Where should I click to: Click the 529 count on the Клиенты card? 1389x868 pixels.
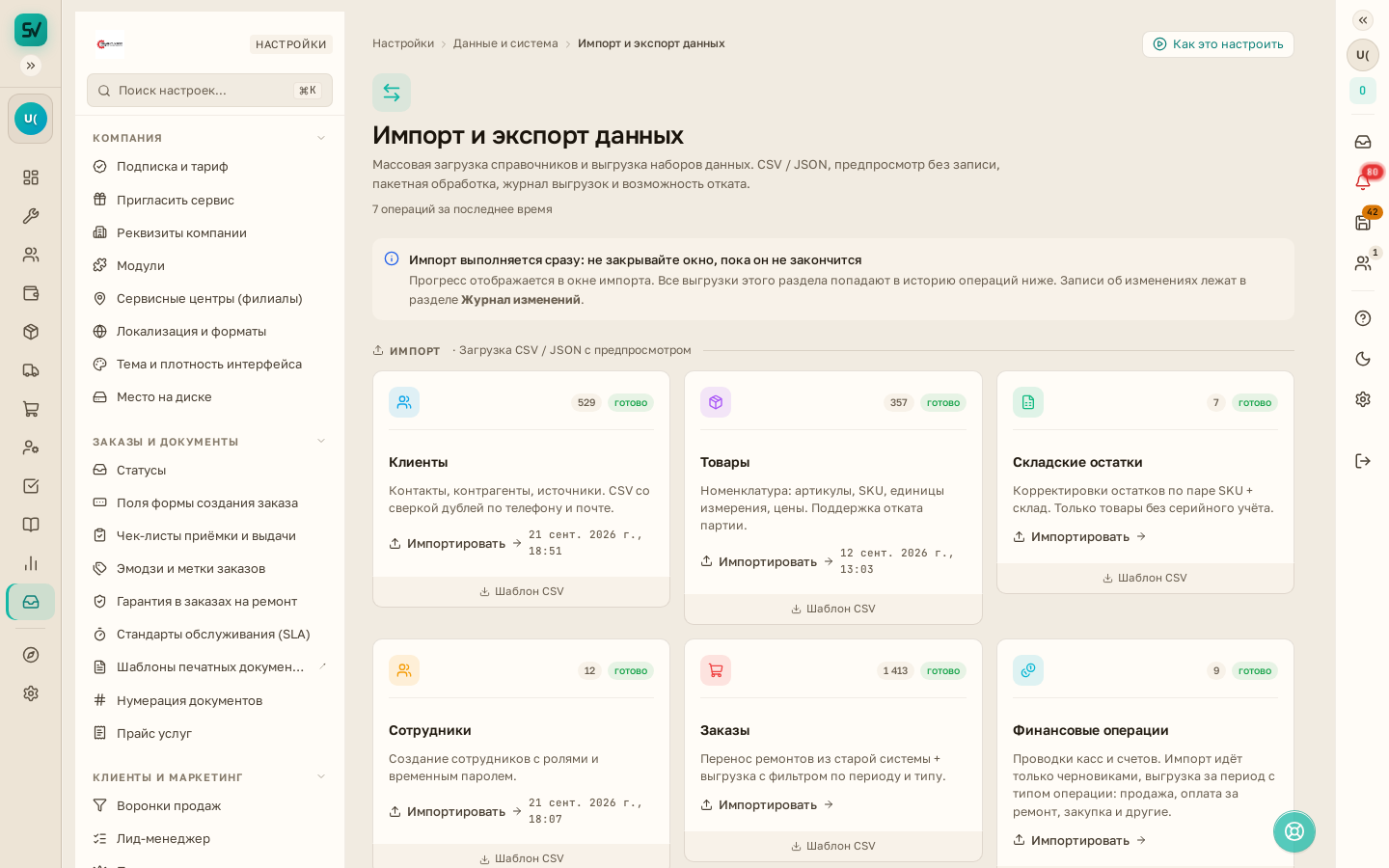point(586,402)
